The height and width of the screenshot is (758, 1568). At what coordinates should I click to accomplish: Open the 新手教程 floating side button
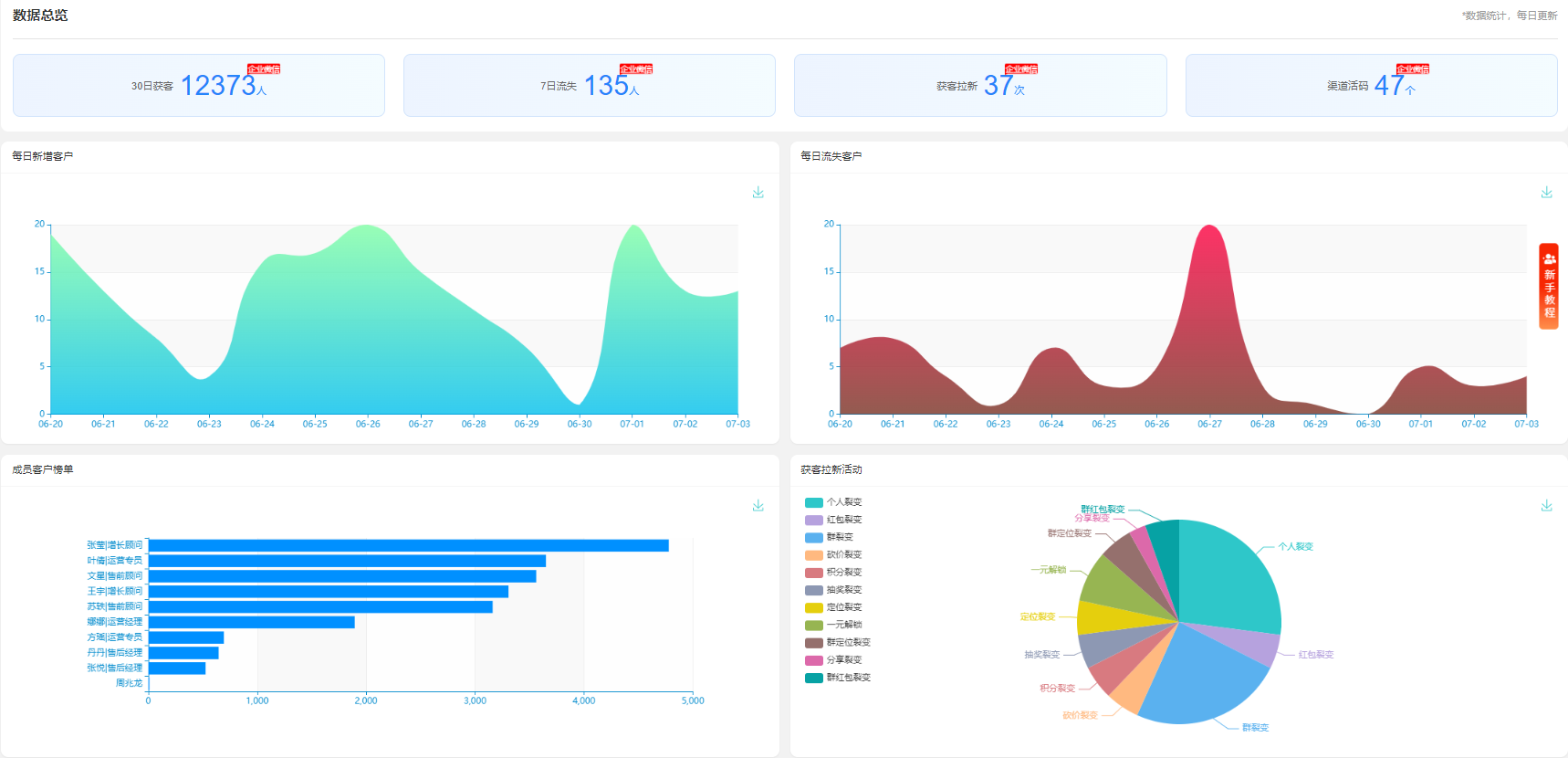(x=1549, y=286)
